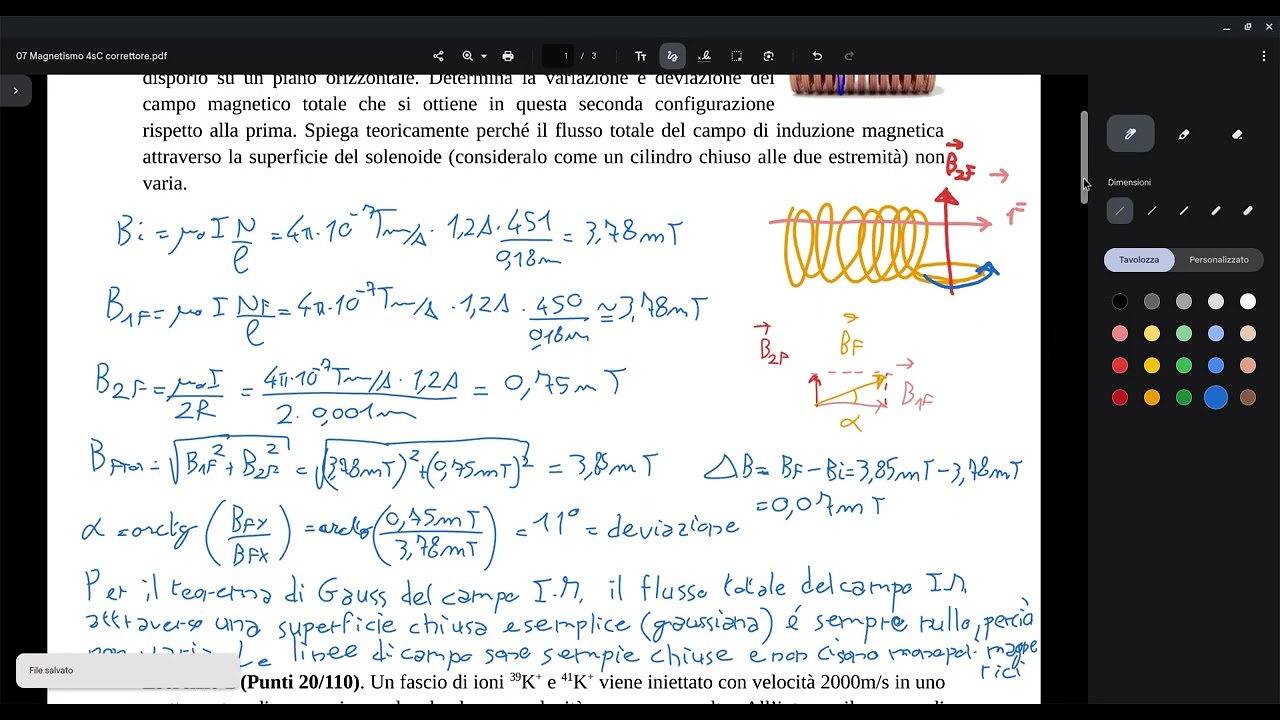Viewport: 1280px width, 720px height.
Task: Select the Eraser tool
Action: coord(1237,134)
